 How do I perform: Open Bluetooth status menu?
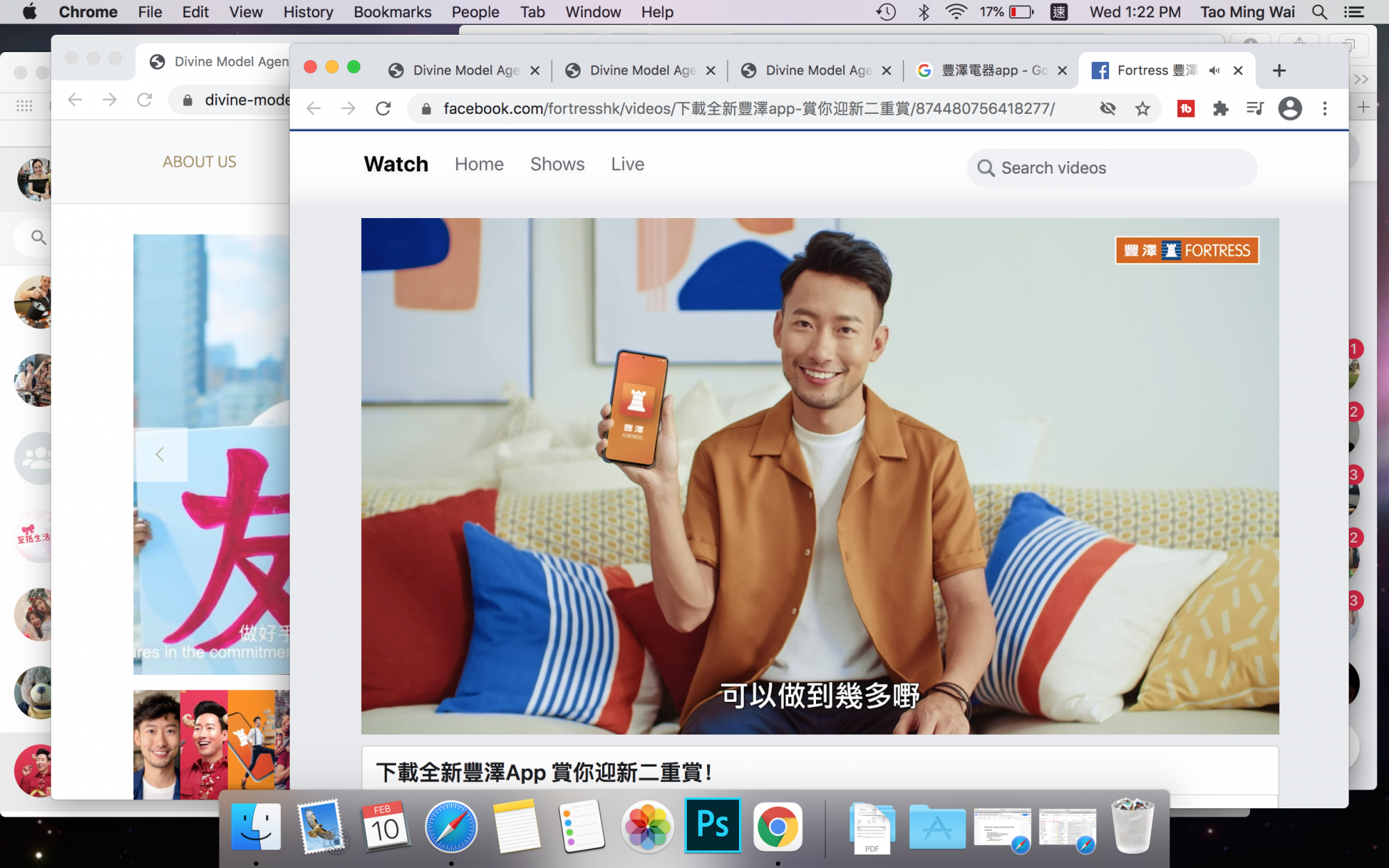tap(924, 12)
